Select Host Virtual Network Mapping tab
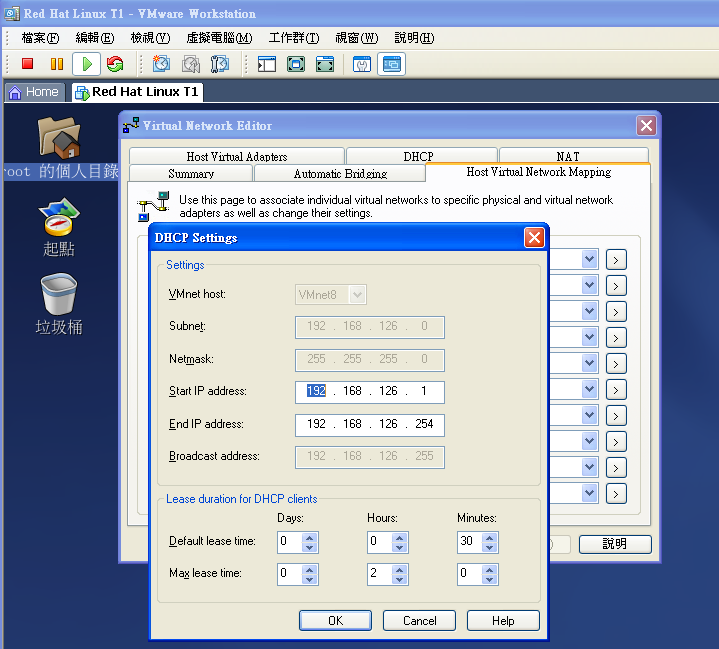Image resolution: width=719 pixels, height=649 pixels. [x=538, y=172]
